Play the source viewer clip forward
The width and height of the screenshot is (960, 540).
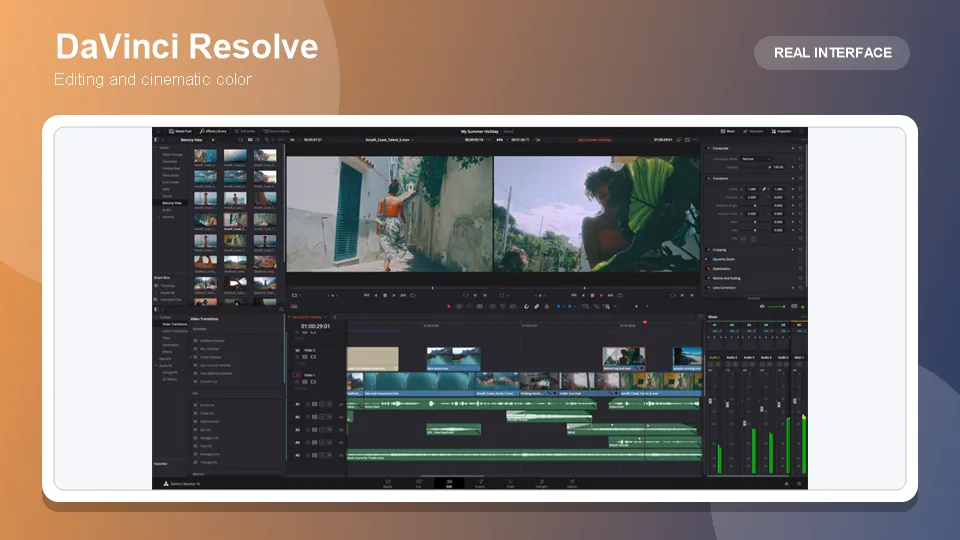(394, 295)
